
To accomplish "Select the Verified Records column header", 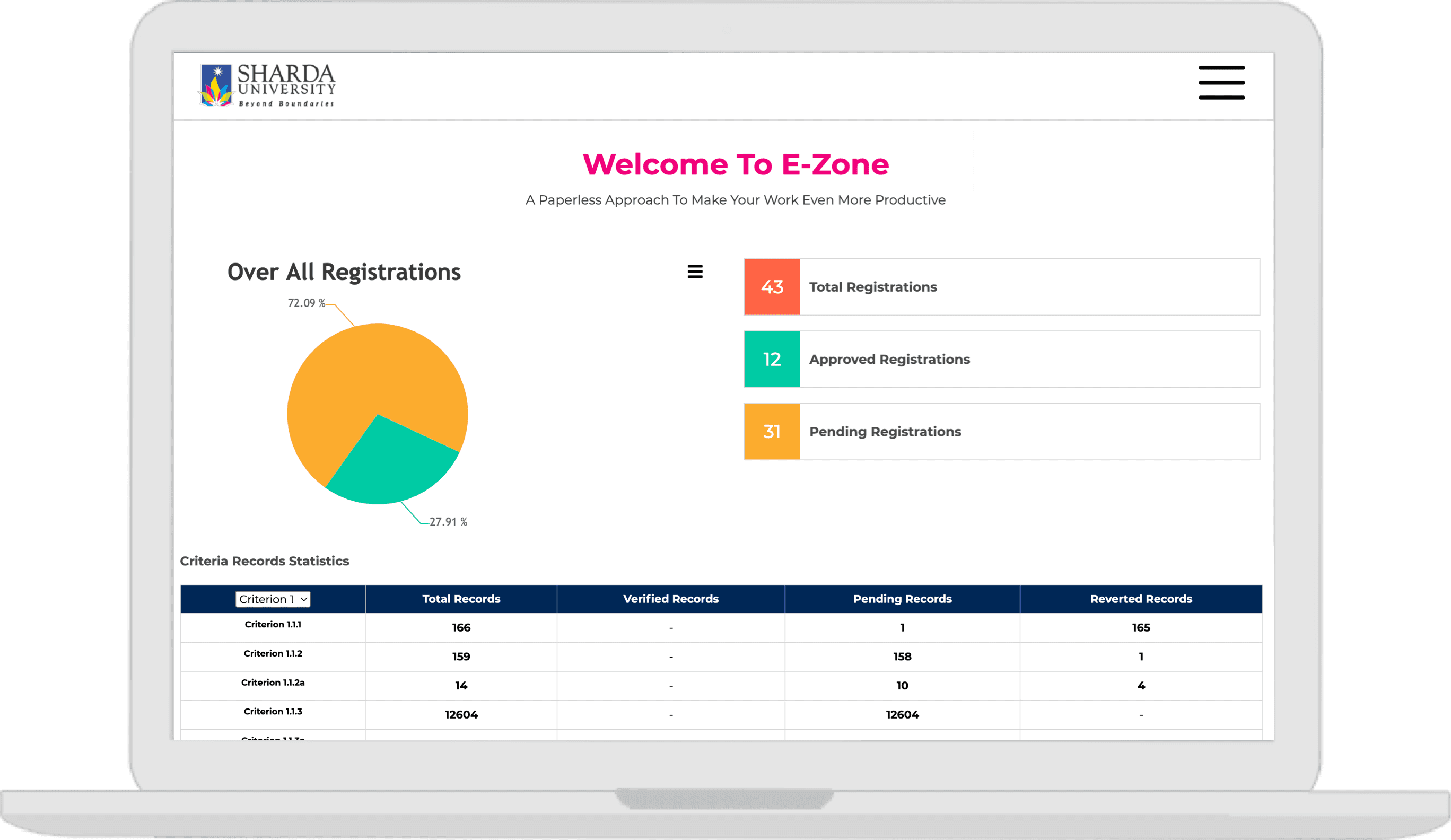I will click(671, 599).
